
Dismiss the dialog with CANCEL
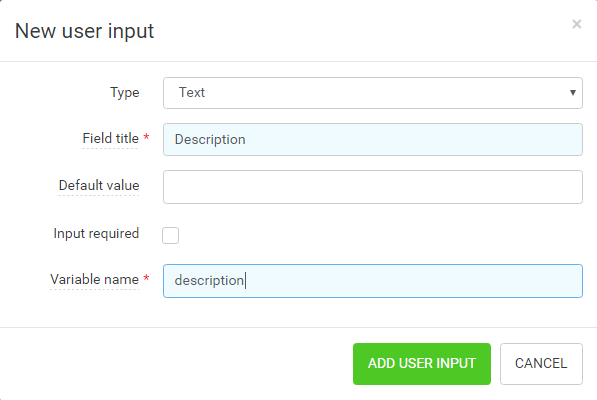pos(541,364)
